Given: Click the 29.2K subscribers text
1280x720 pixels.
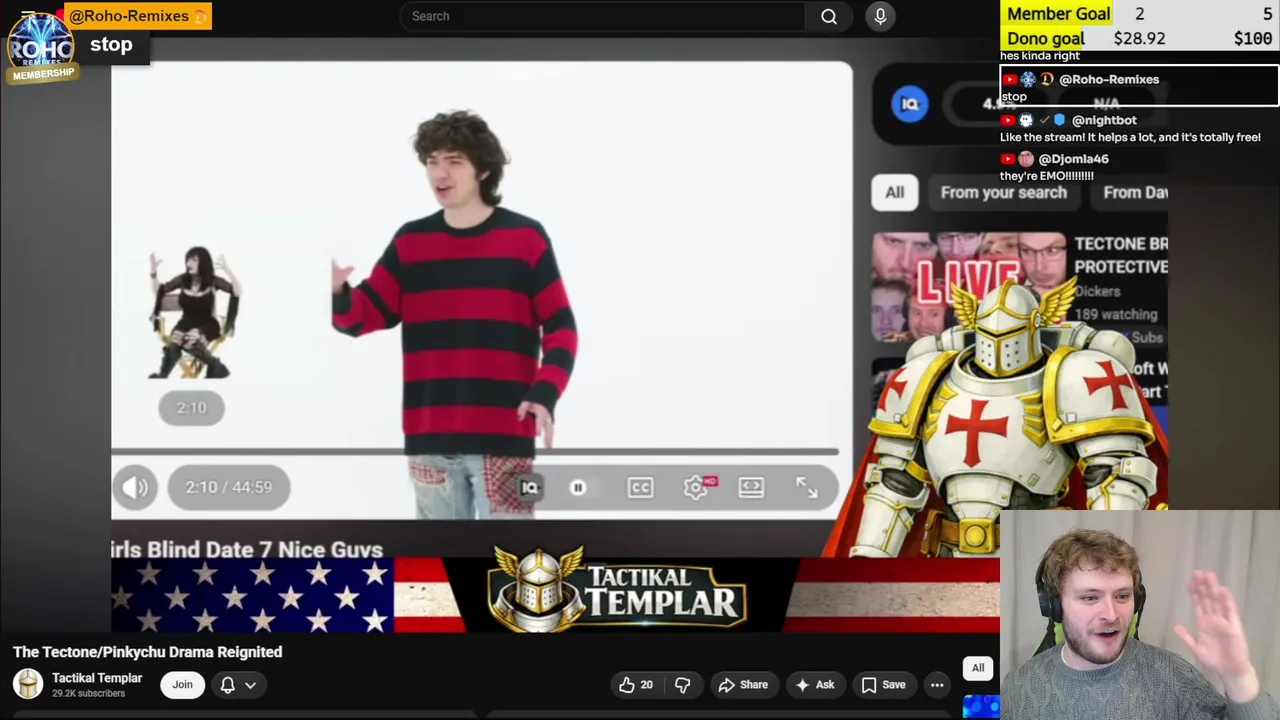Looking at the screenshot, I should 88,693.
